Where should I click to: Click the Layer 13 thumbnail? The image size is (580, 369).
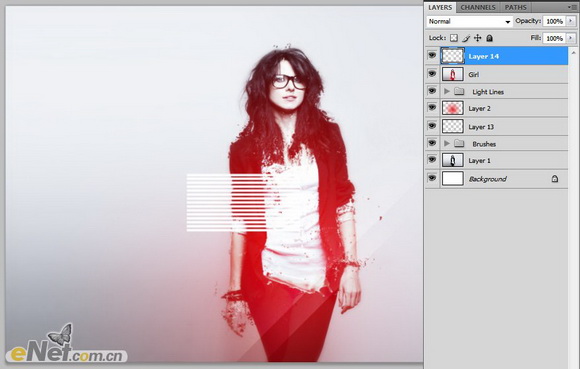[x=453, y=127]
